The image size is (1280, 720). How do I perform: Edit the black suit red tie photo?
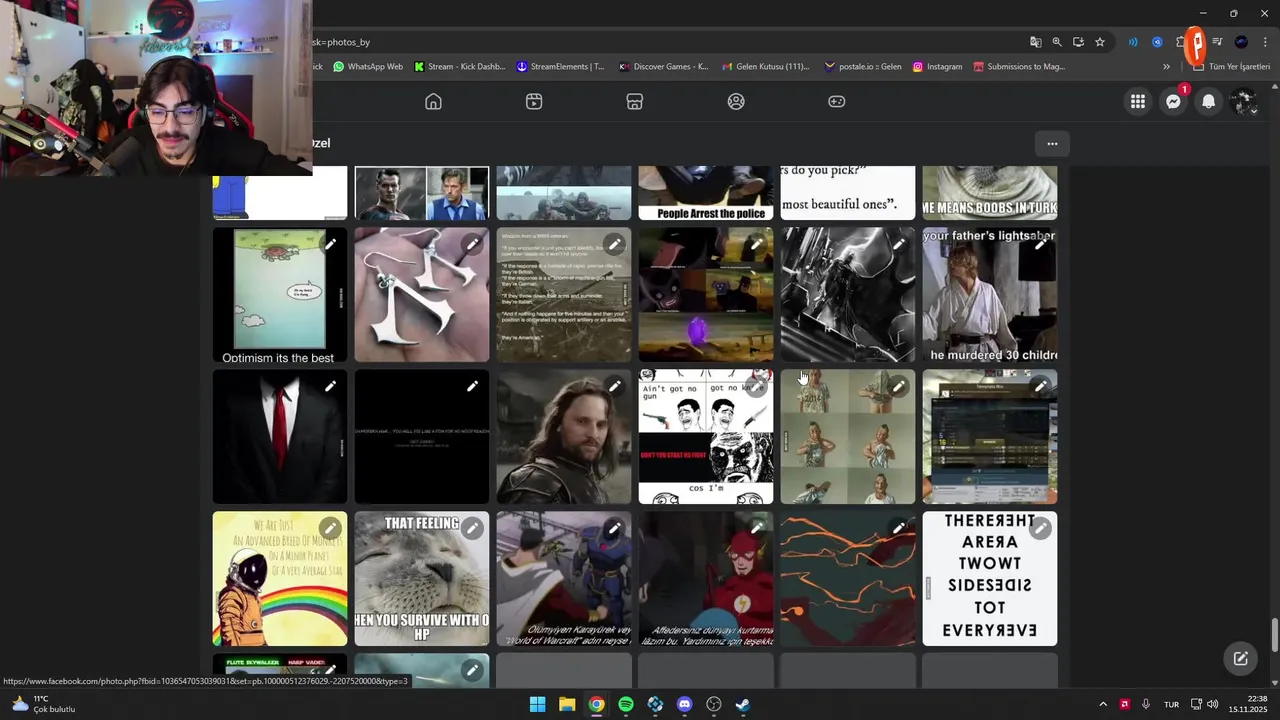330,386
